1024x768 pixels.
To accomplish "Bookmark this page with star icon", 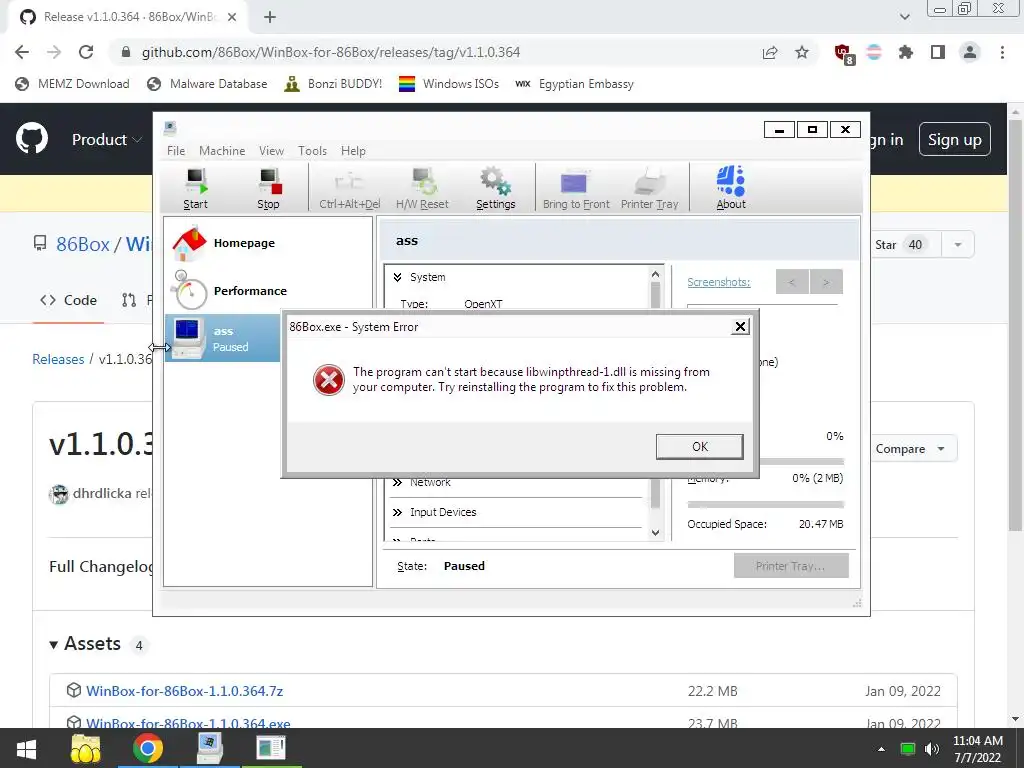I will (x=802, y=52).
